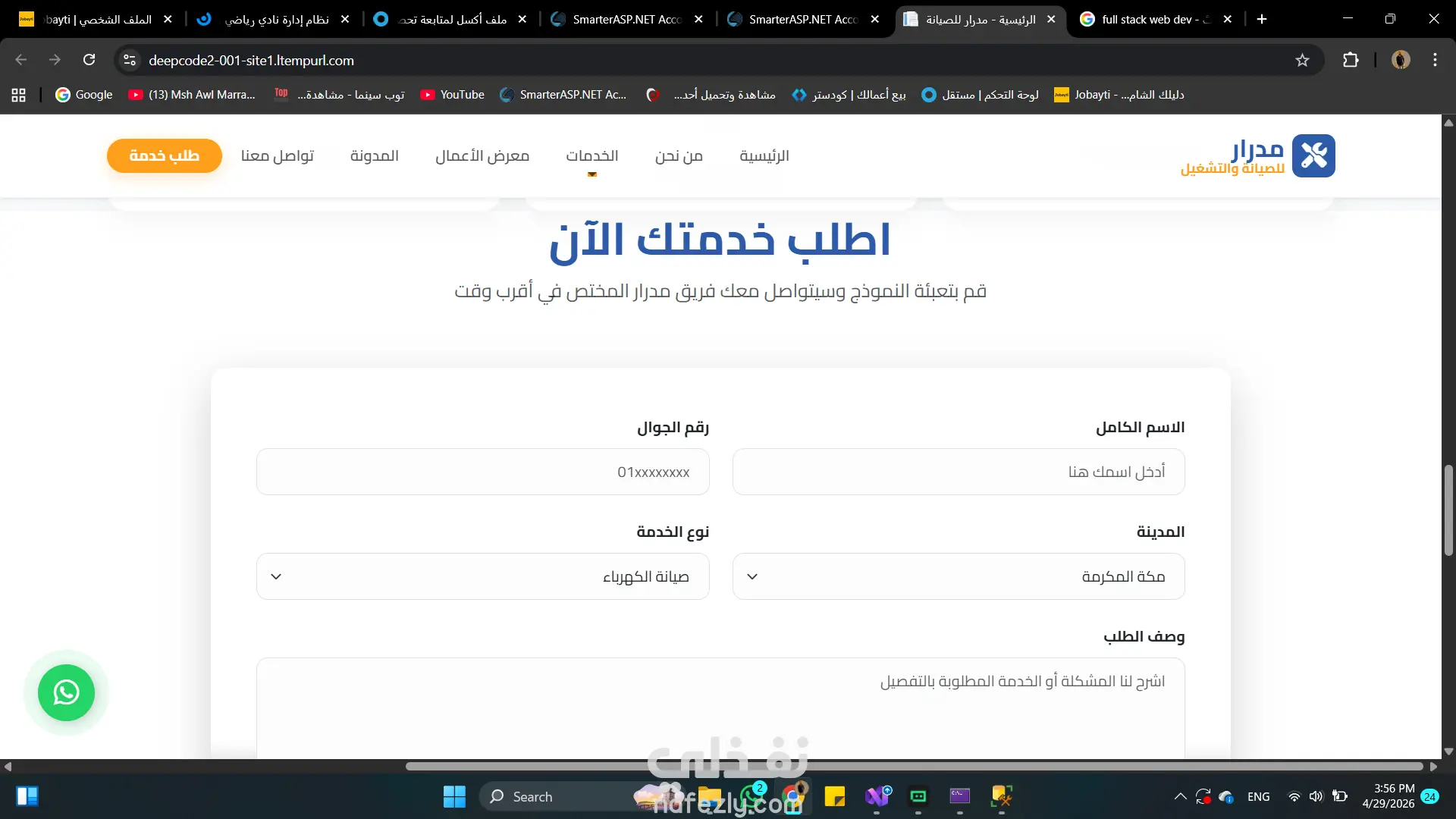Screen dimensions: 1456x819
Task: Show hidden system tray icons
Action: tap(1180, 797)
